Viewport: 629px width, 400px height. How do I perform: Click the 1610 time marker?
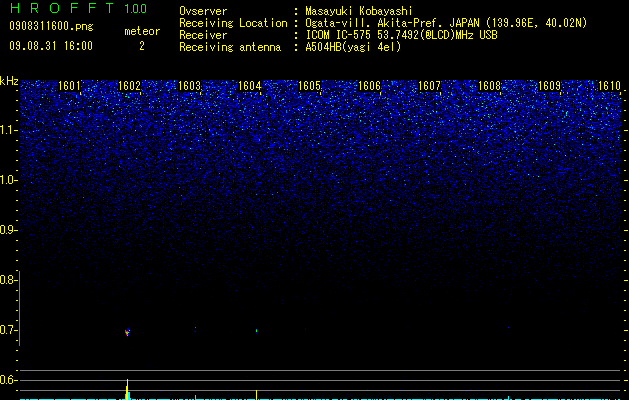coord(609,86)
